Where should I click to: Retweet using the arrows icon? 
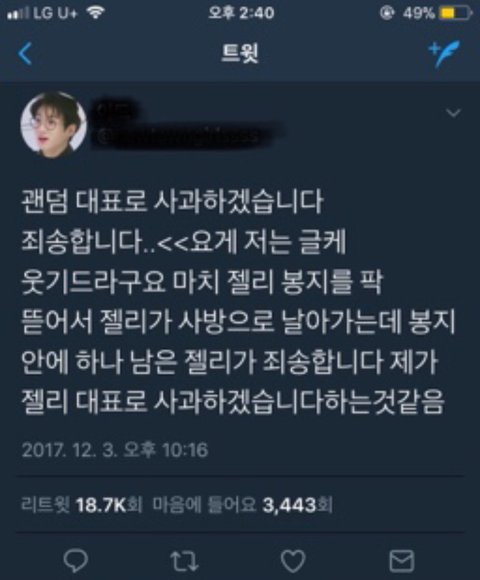pyautogui.click(x=184, y=561)
